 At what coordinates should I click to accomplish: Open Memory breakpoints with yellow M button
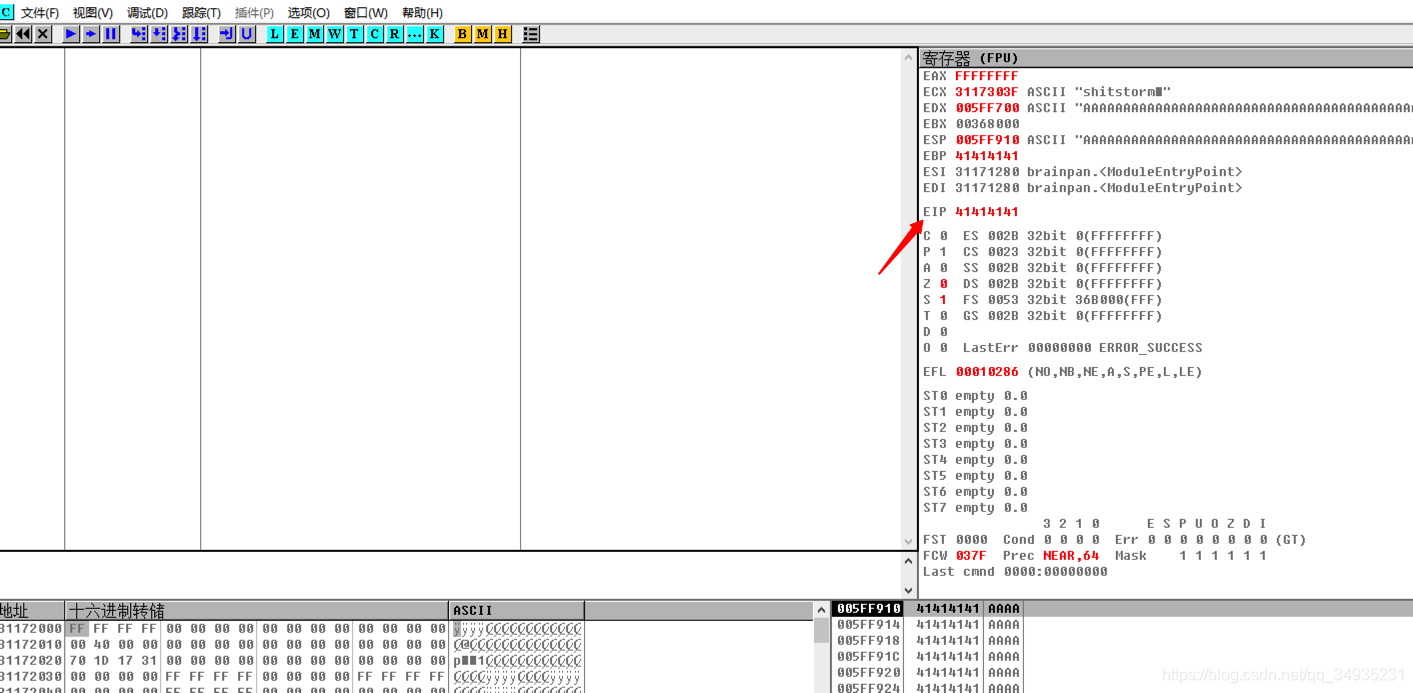click(483, 34)
